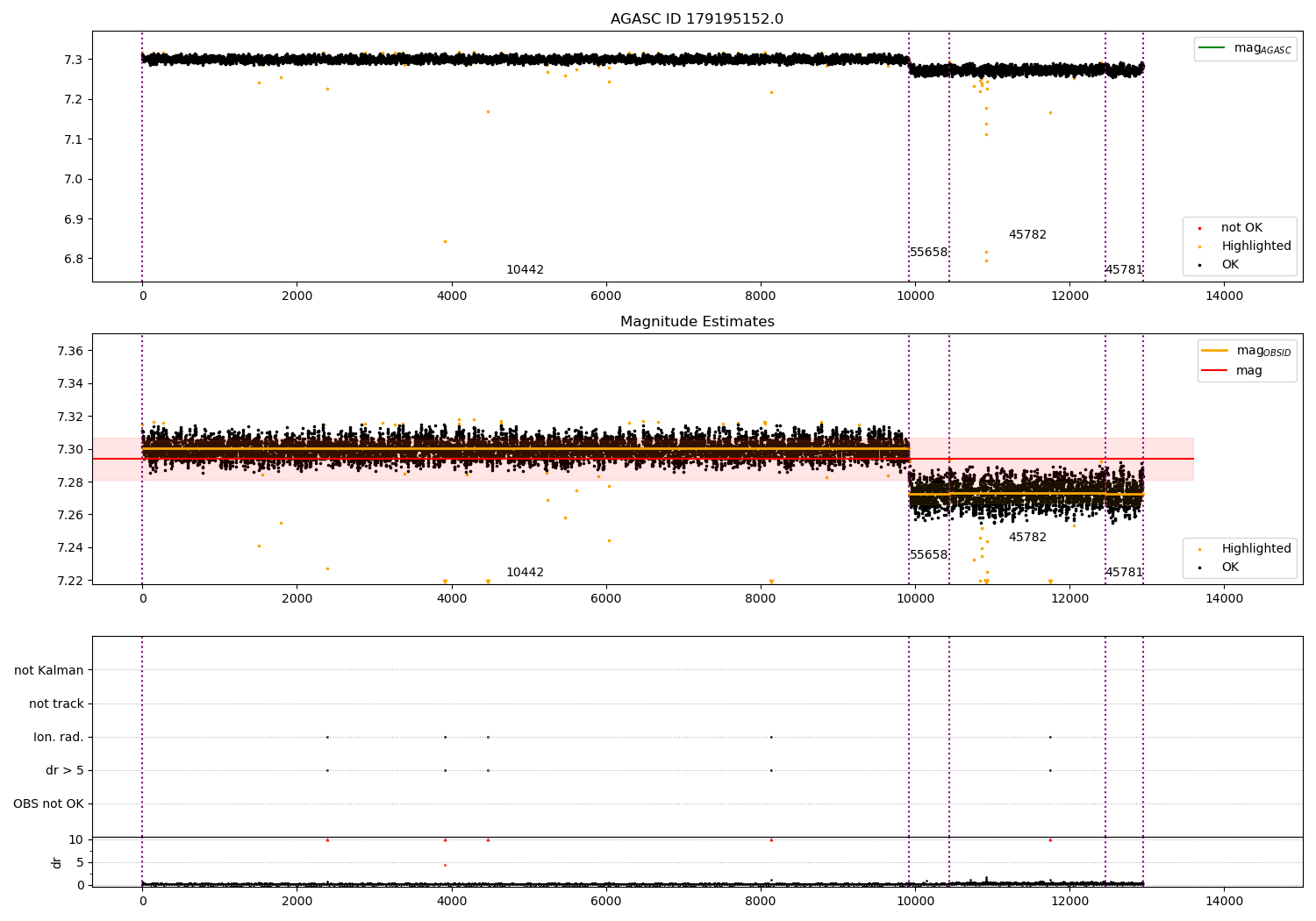
Task: Click the "7.34" y-tick label
Action: click(70, 384)
